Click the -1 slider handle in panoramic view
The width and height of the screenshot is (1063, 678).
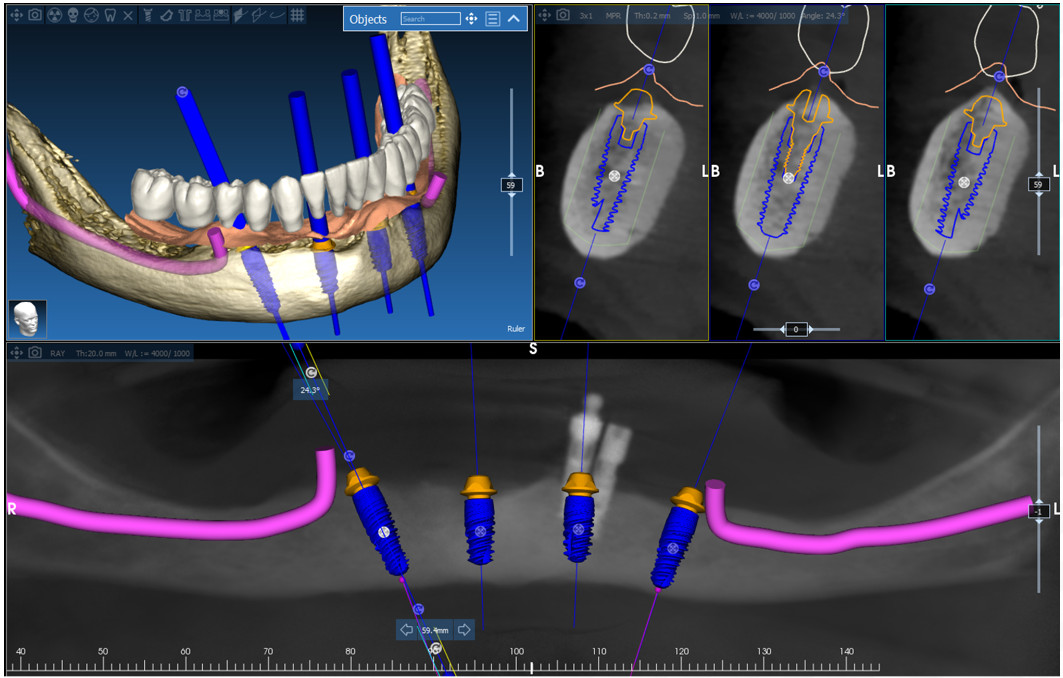click(x=1039, y=511)
